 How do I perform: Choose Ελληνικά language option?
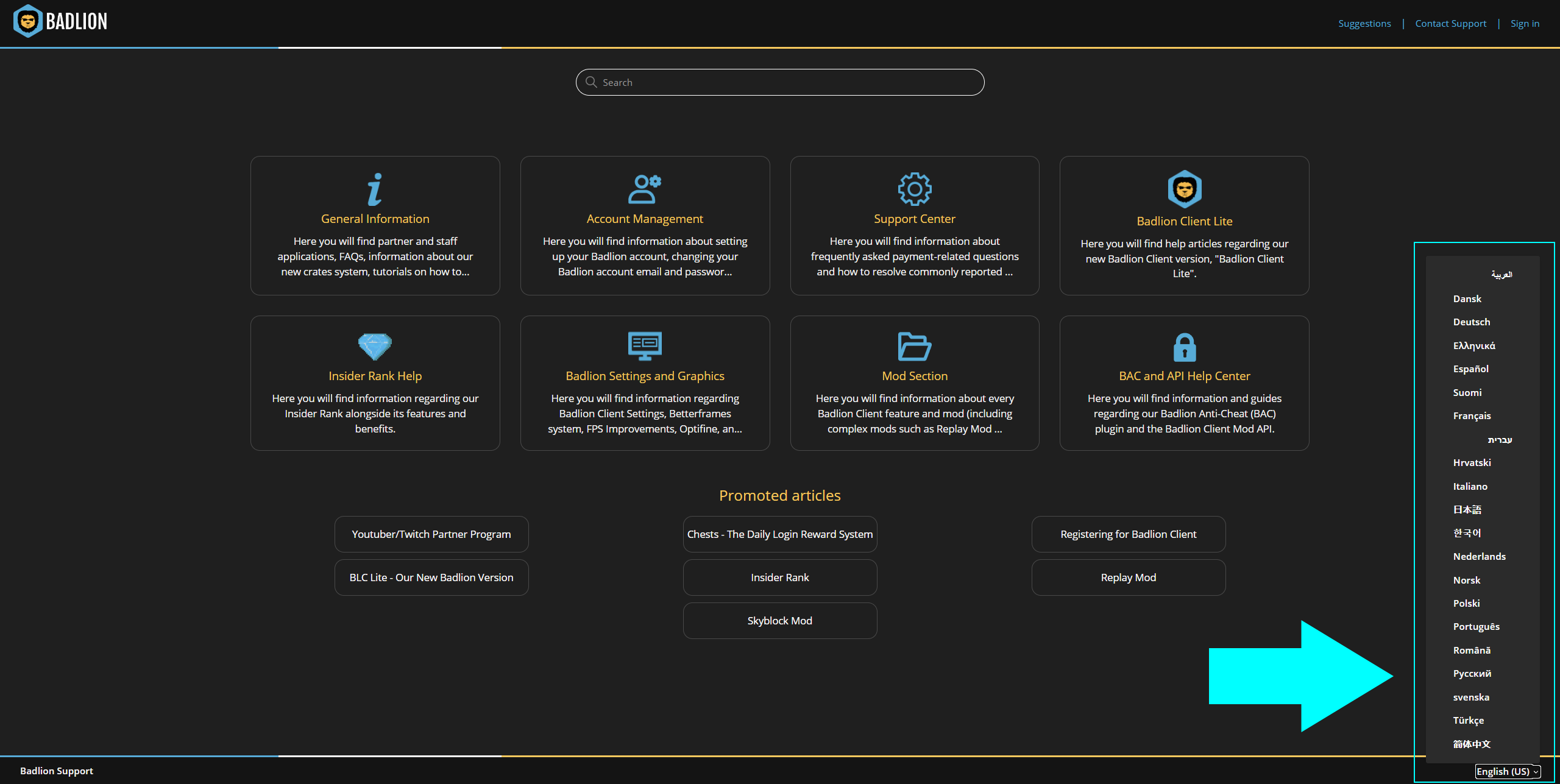pyautogui.click(x=1473, y=345)
